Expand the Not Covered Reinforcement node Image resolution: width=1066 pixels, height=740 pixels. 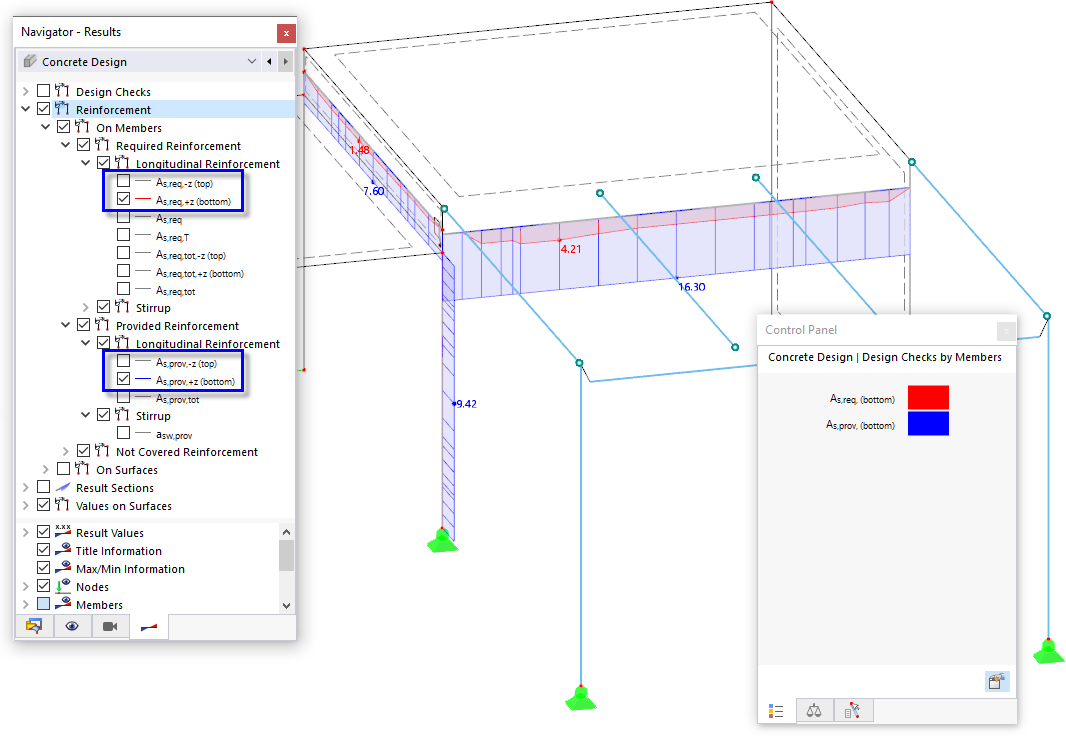pyautogui.click(x=65, y=452)
